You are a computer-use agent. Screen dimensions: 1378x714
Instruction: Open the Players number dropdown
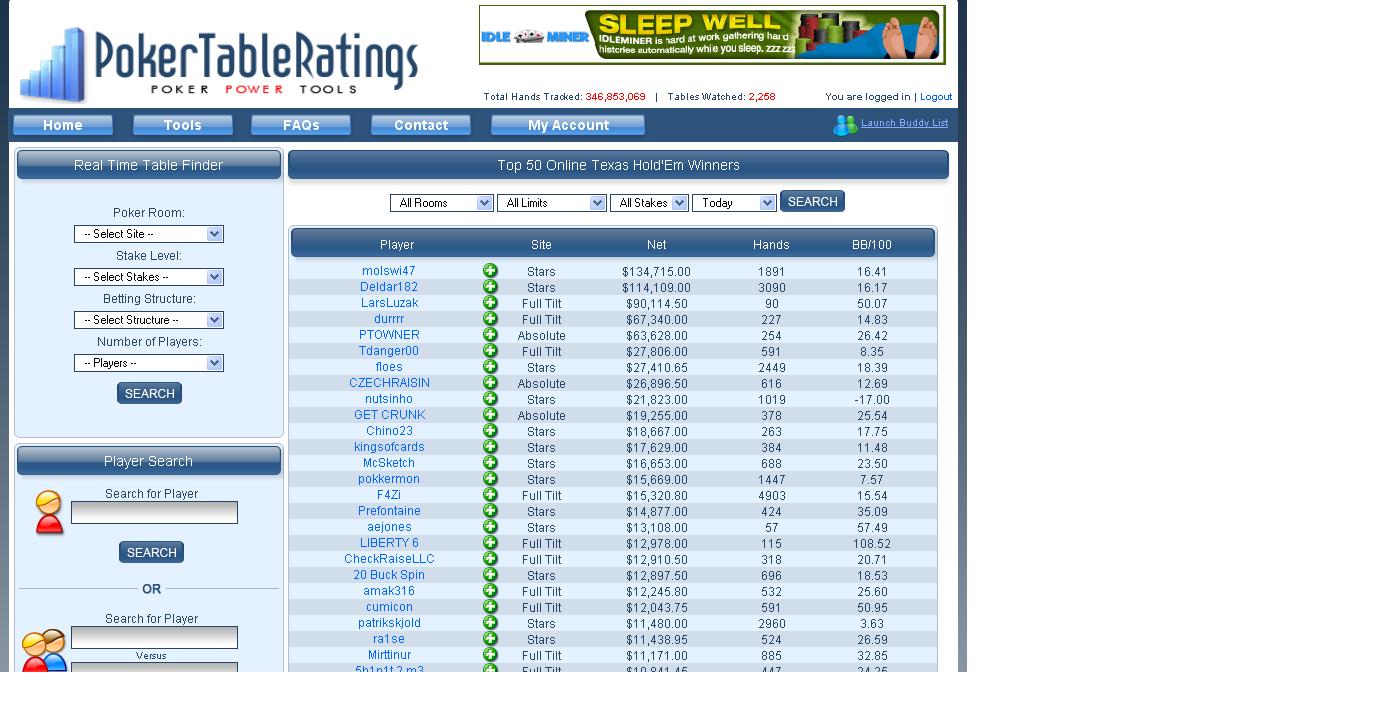pyautogui.click(x=149, y=363)
